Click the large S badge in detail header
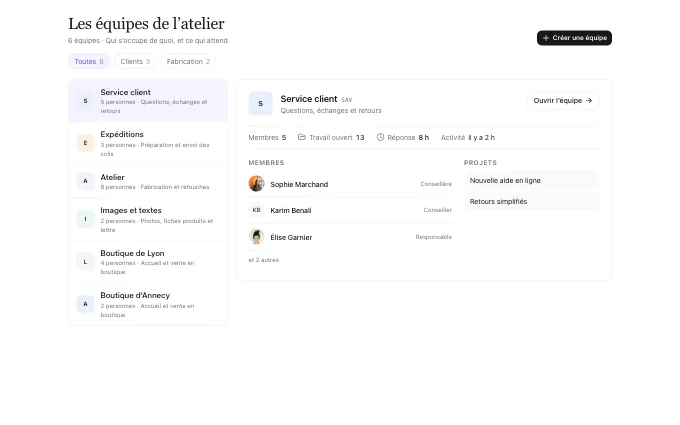This screenshot has width=680, height=425. [260, 104]
